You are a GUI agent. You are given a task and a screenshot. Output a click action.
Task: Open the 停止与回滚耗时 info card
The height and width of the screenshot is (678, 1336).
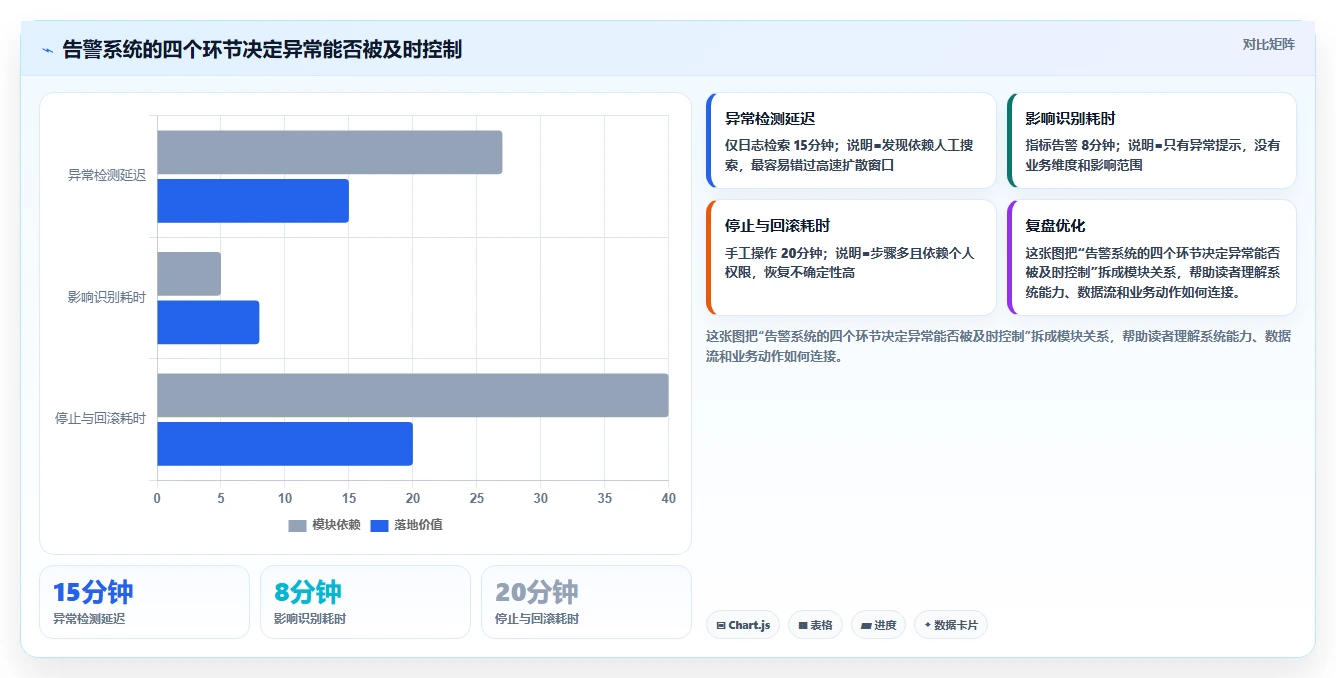[851, 258]
